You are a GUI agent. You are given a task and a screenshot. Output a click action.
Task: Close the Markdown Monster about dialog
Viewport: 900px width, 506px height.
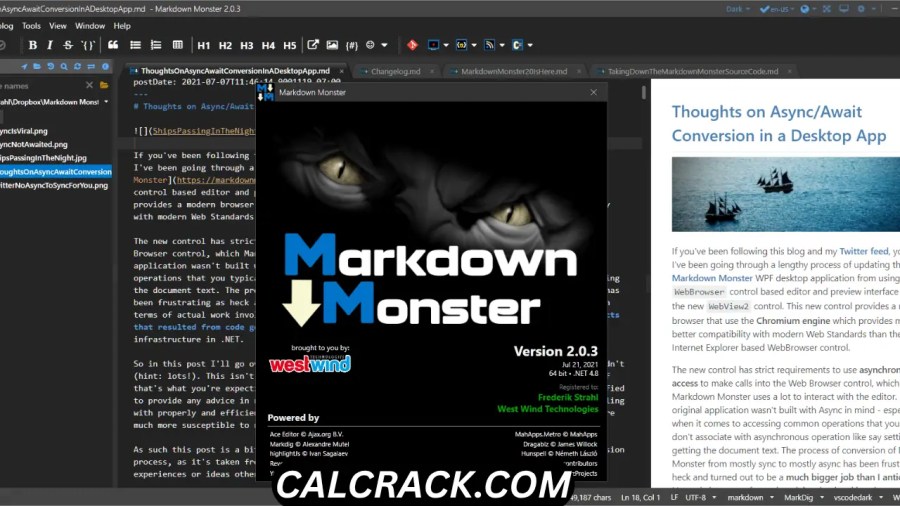pos(593,92)
